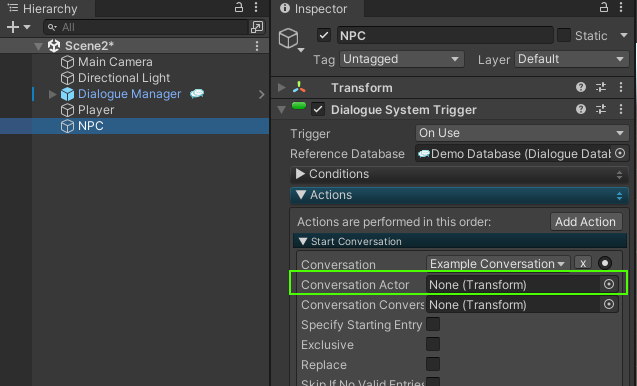Open the Trigger dropdown set to On Use
This screenshot has height=386, width=637.
click(522, 133)
